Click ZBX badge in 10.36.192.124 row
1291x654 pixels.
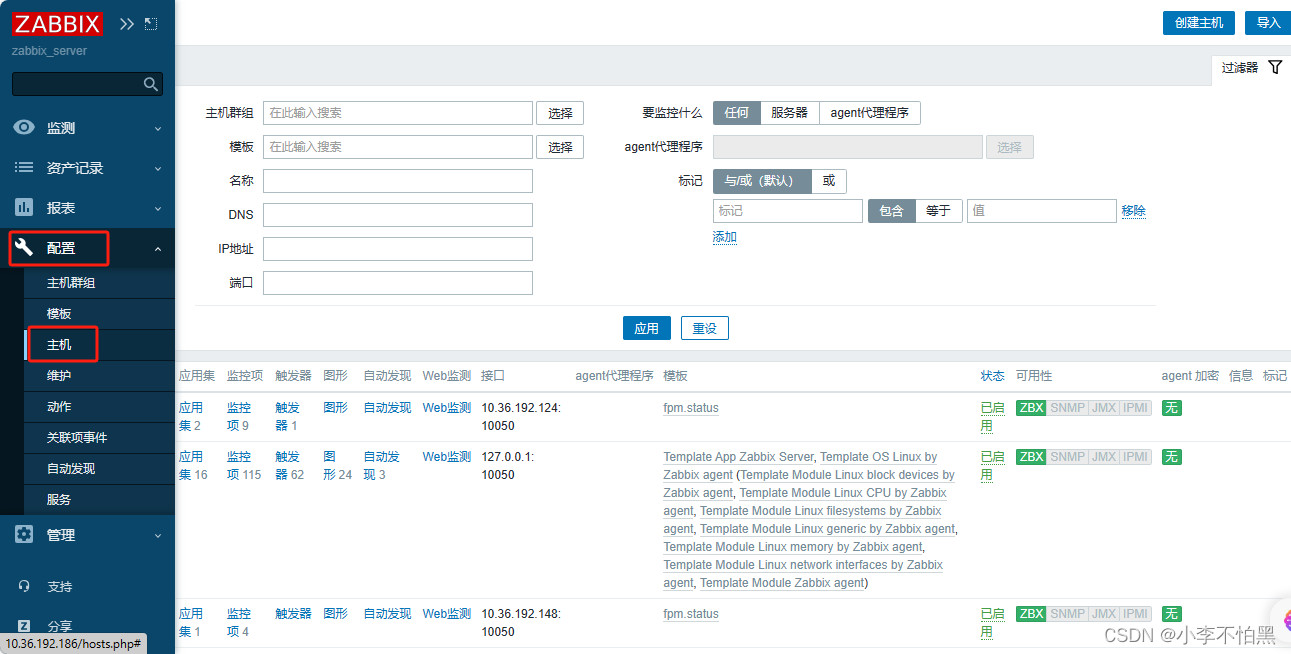point(1031,408)
